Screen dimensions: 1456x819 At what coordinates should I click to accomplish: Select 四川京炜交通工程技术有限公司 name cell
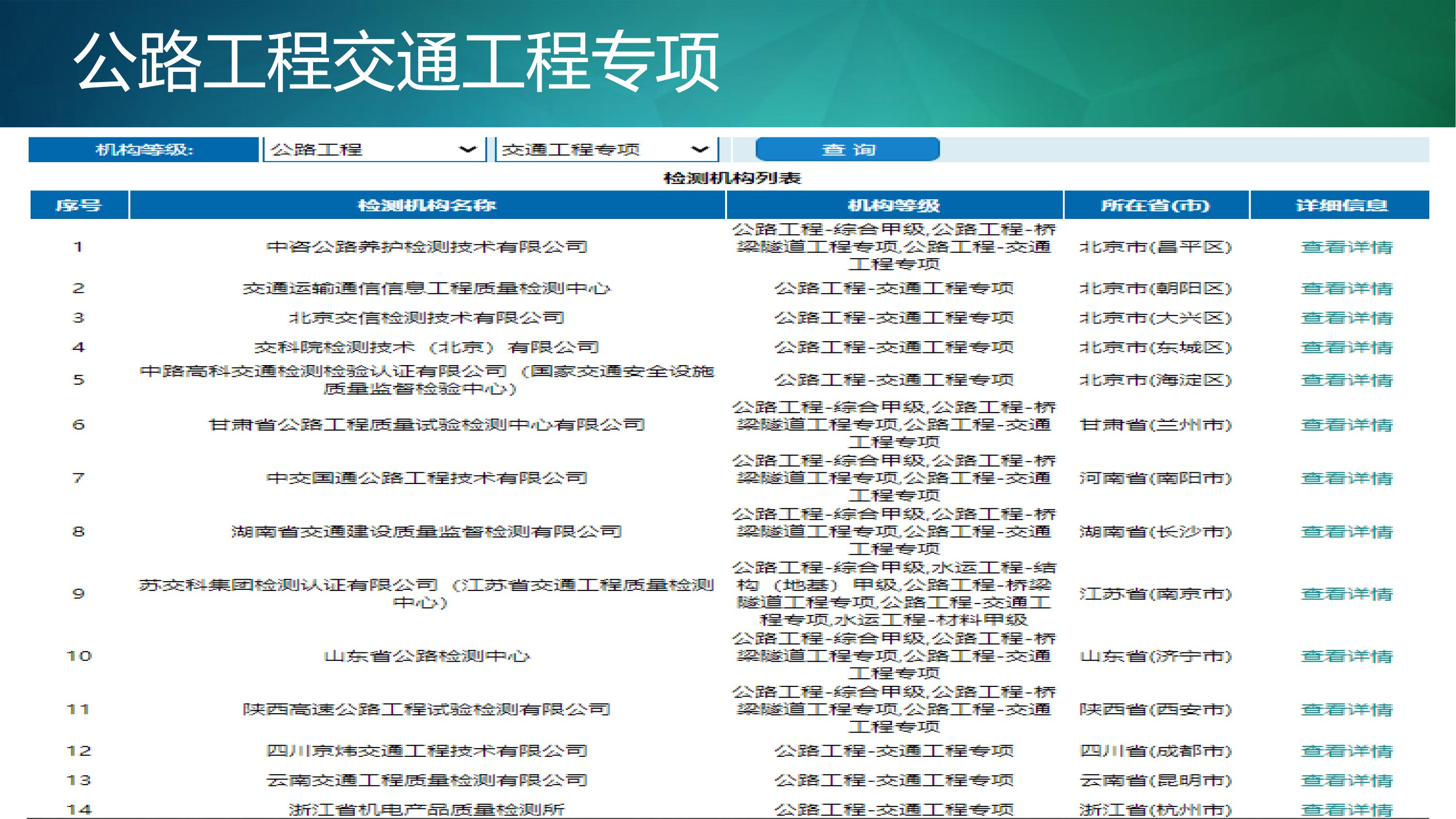point(427,751)
